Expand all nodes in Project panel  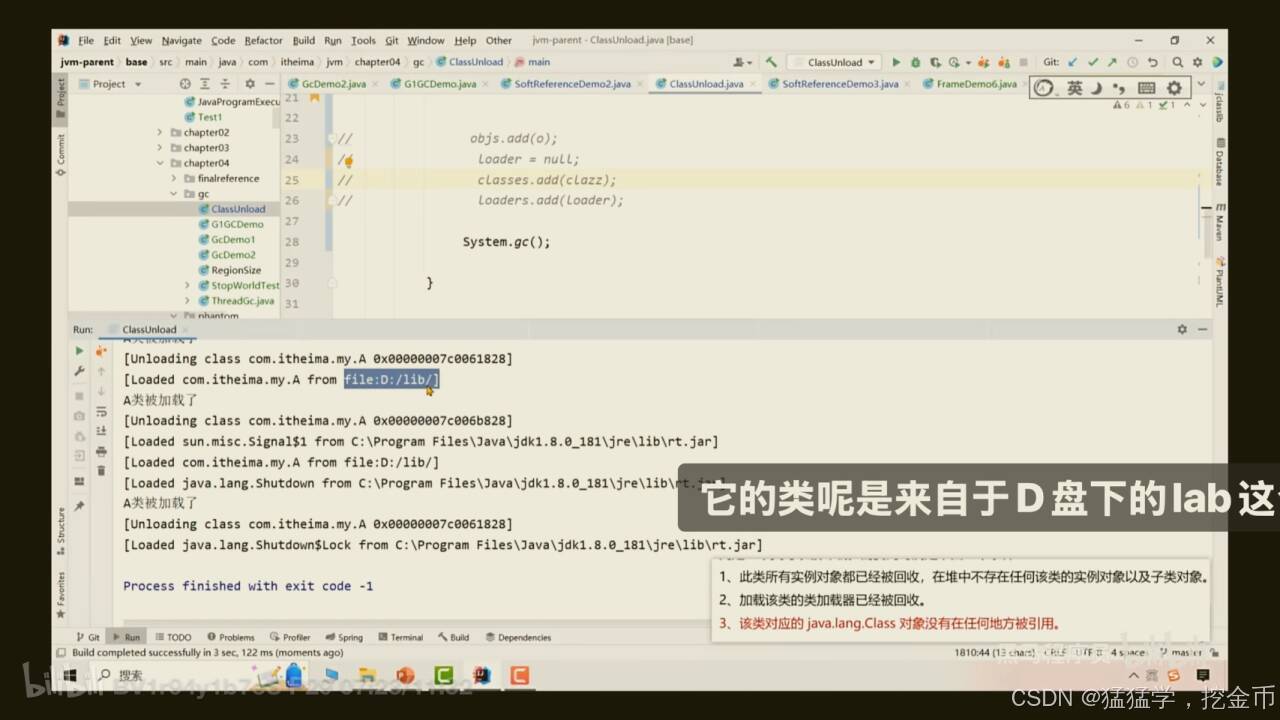coord(206,84)
